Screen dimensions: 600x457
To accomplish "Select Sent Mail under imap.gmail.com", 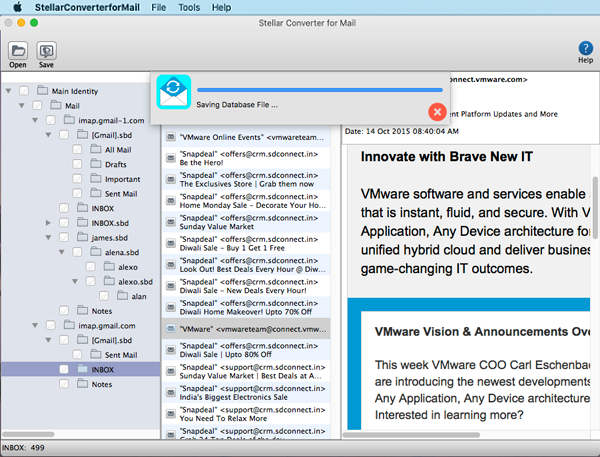I will pos(121,355).
